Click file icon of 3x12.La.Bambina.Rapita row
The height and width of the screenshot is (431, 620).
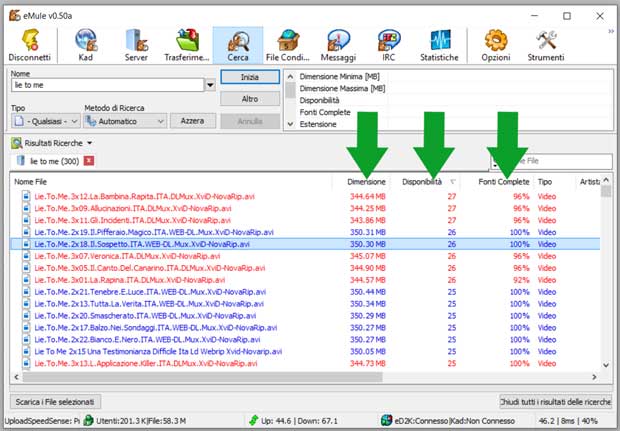click(x=26, y=197)
